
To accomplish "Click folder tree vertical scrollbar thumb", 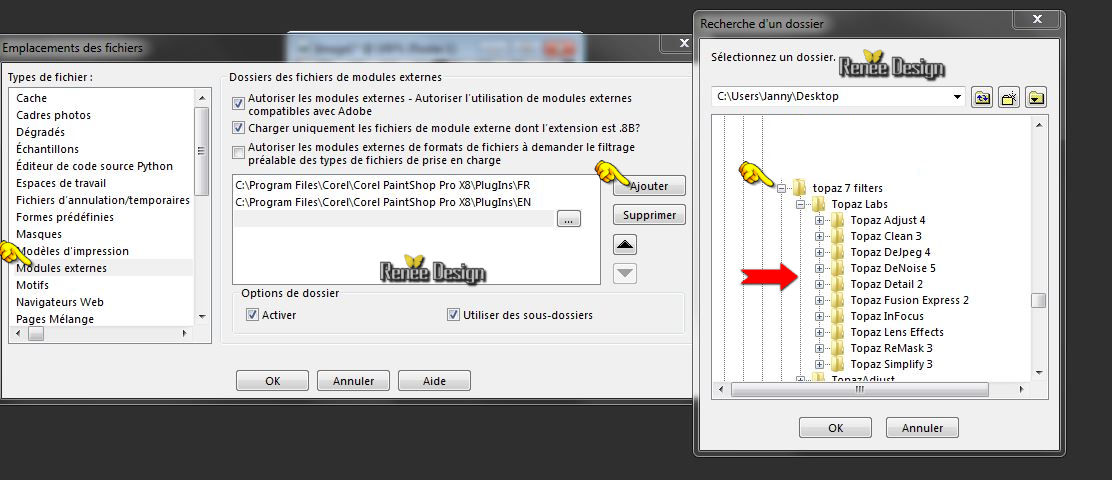I will (1038, 301).
